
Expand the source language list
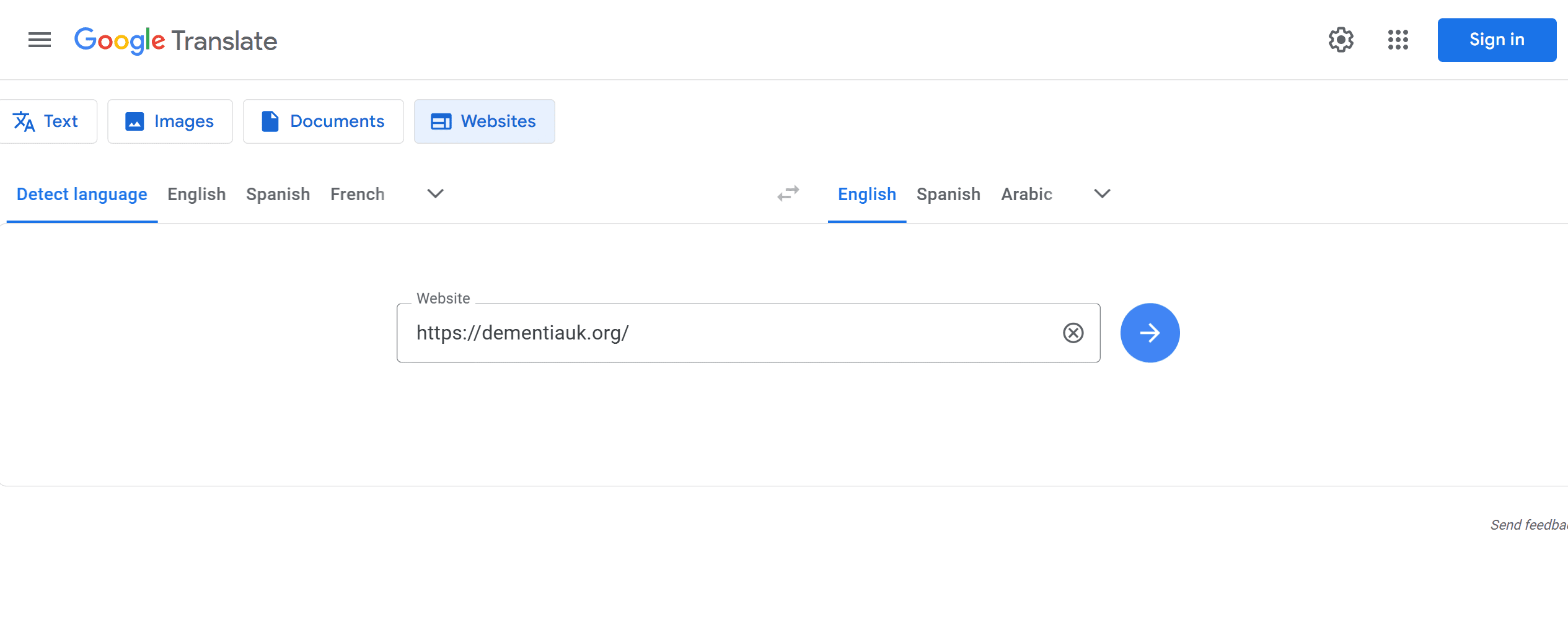pos(436,194)
